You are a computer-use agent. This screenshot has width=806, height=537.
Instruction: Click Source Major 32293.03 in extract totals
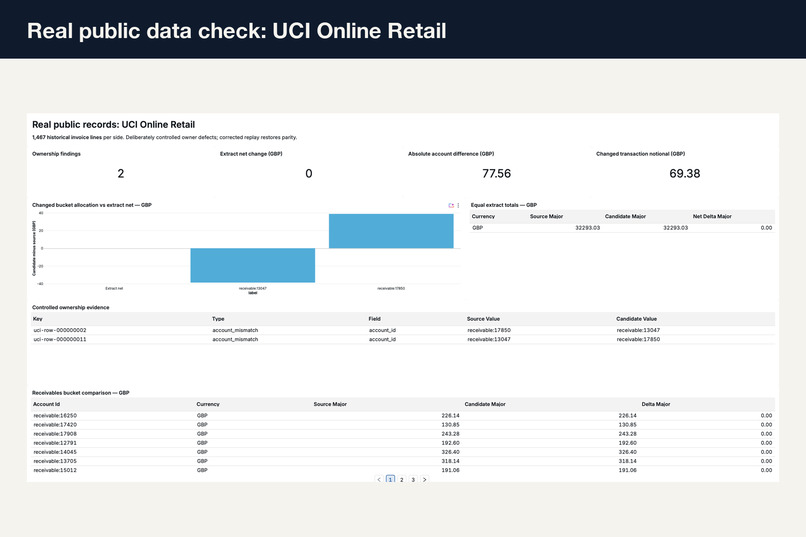(x=588, y=228)
